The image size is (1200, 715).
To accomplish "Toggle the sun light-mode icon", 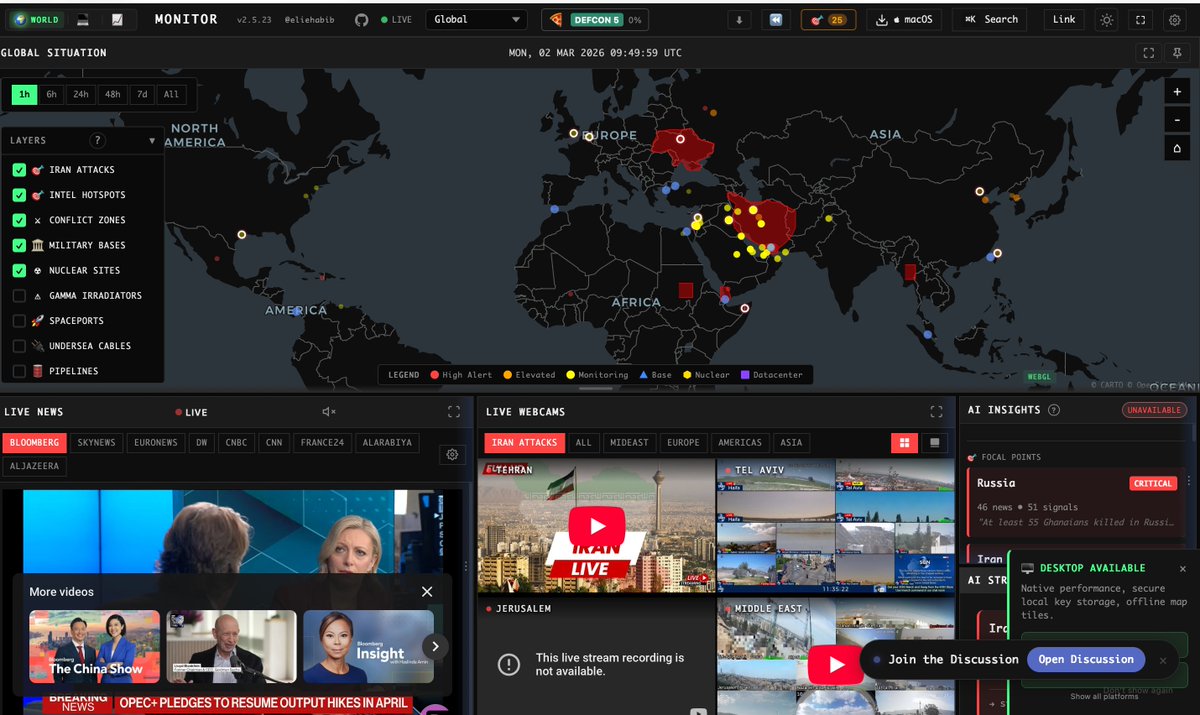I will [1106, 19].
